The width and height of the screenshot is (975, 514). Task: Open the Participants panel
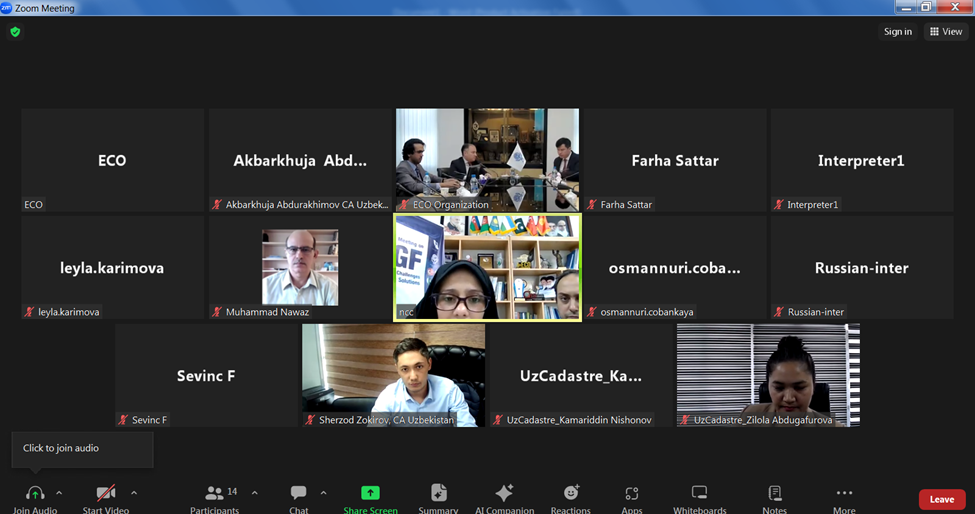click(215, 494)
